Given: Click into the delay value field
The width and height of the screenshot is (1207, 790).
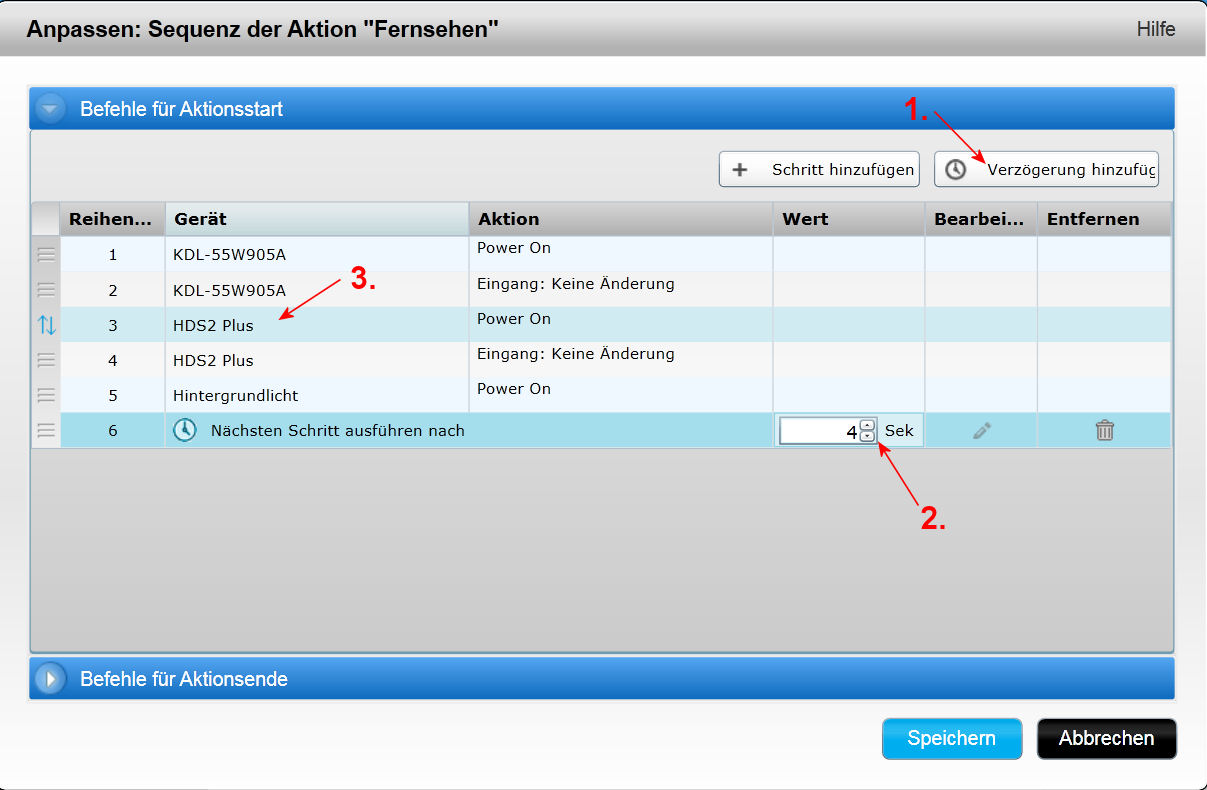Looking at the screenshot, I should (x=818, y=431).
